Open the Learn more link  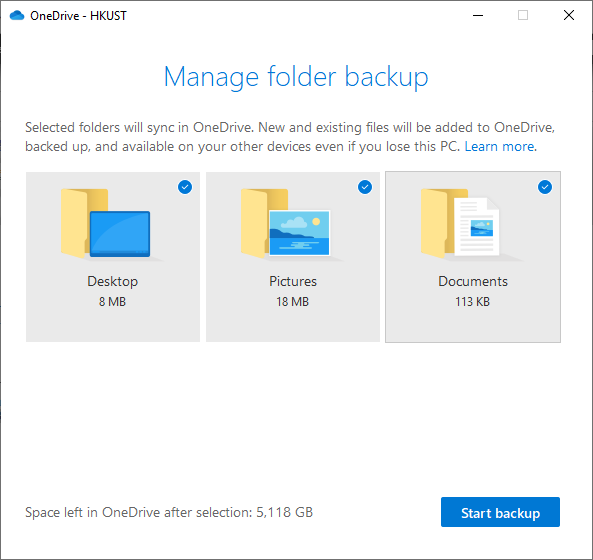[x=500, y=146]
